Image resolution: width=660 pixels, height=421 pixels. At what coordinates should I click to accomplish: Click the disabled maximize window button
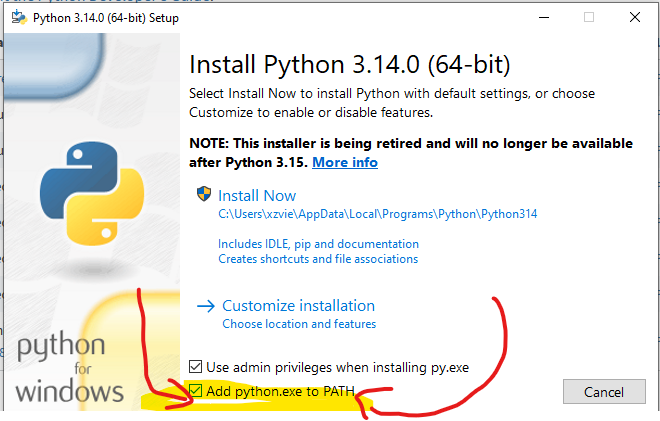click(x=589, y=17)
